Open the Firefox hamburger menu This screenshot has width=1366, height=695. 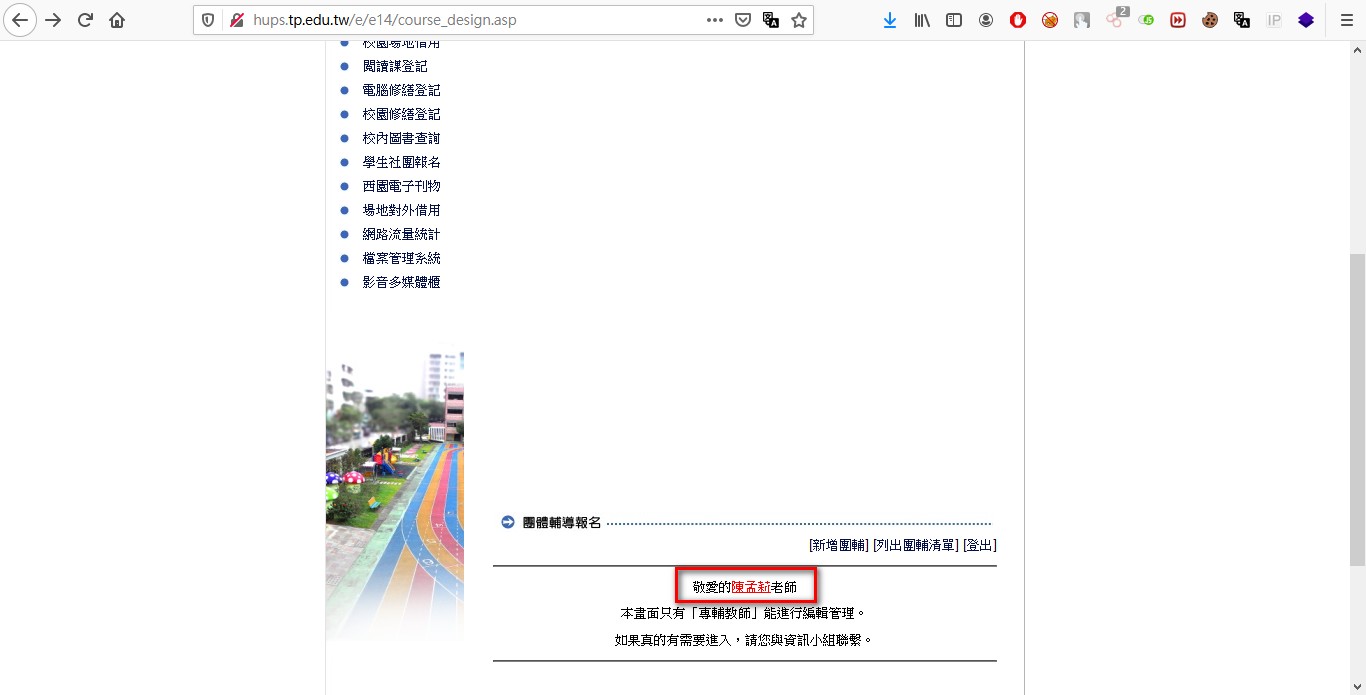click(x=1346, y=20)
